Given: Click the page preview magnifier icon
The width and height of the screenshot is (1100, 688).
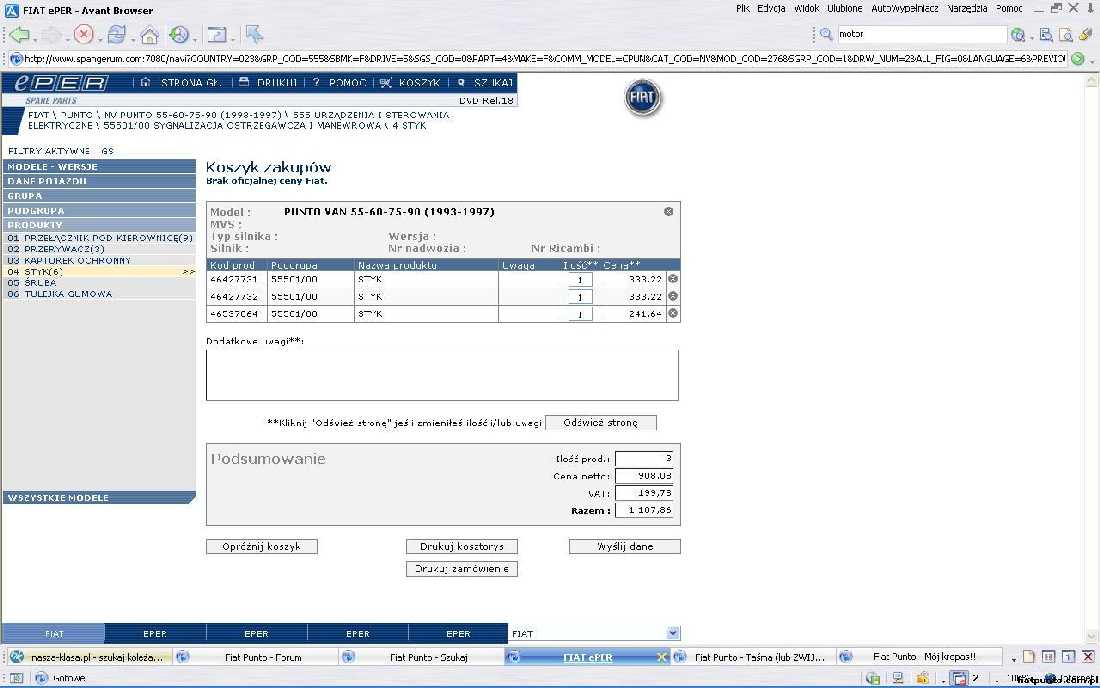Looking at the screenshot, I should coord(1066,34).
